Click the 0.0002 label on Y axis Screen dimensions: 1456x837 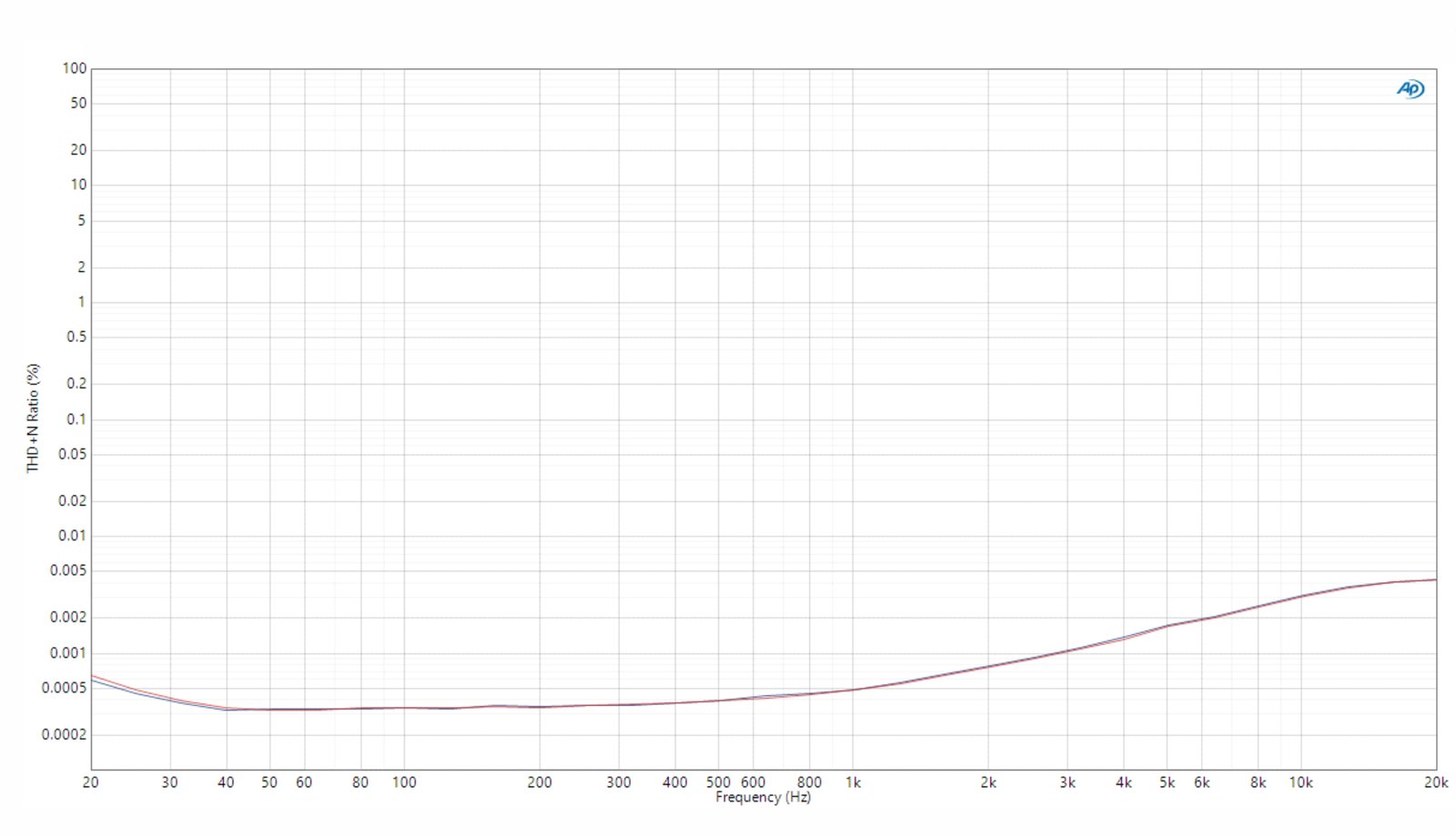pos(65,734)
